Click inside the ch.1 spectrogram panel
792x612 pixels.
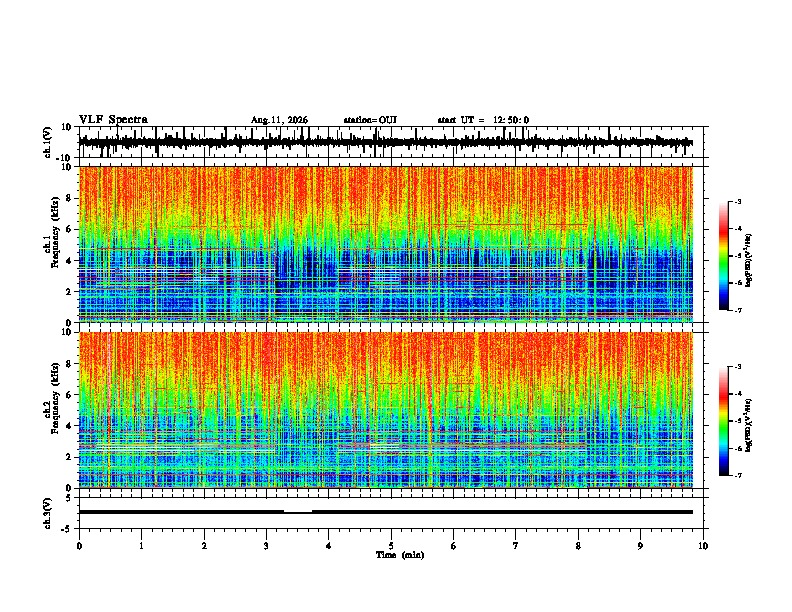click(385, 244)
